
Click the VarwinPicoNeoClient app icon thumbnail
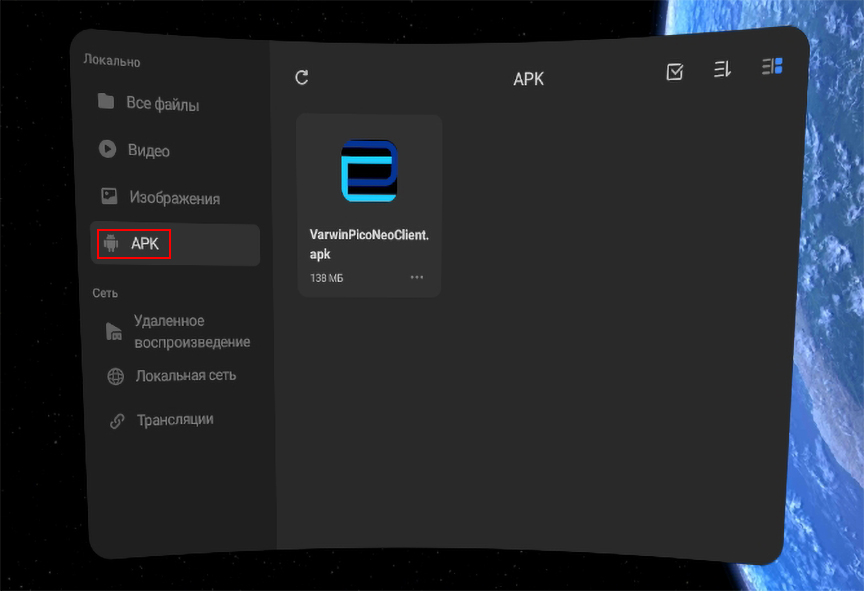369,171
